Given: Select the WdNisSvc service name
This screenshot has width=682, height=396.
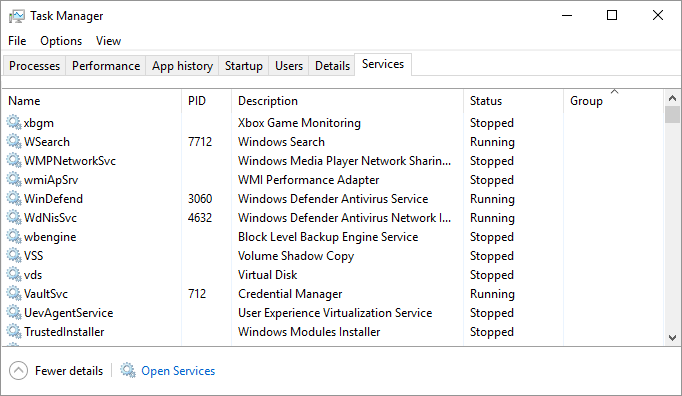Looking at the screenshot, I should point(50,218).
